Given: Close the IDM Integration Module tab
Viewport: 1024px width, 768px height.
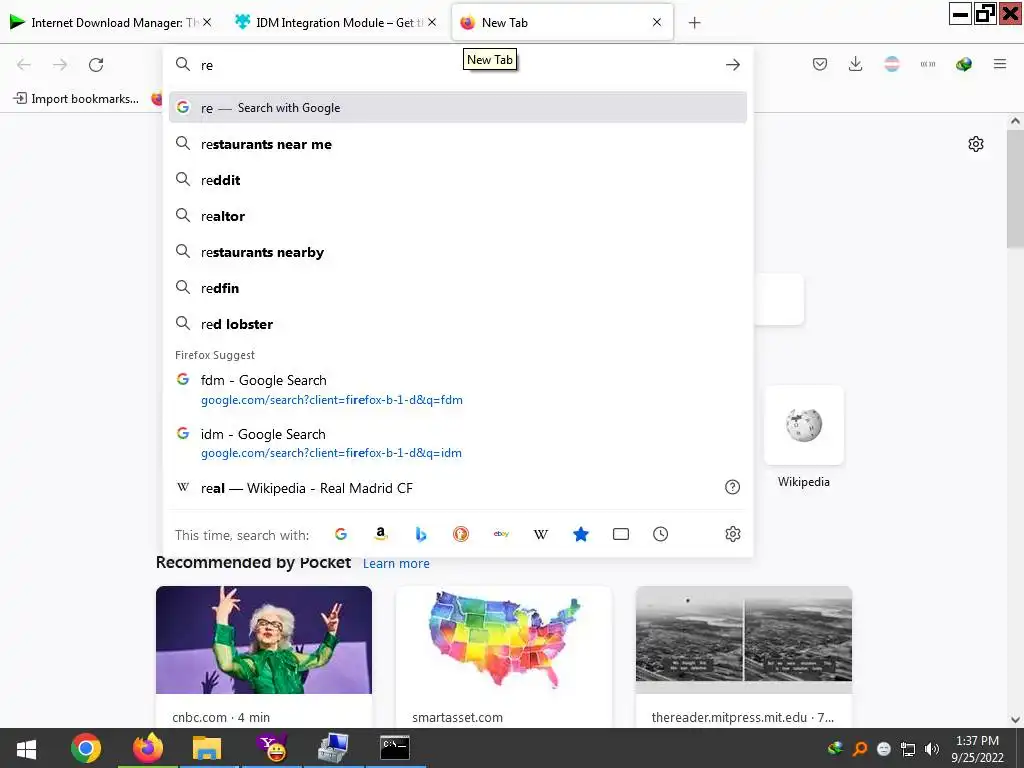Looking at the screenshot, I should 432,22.
